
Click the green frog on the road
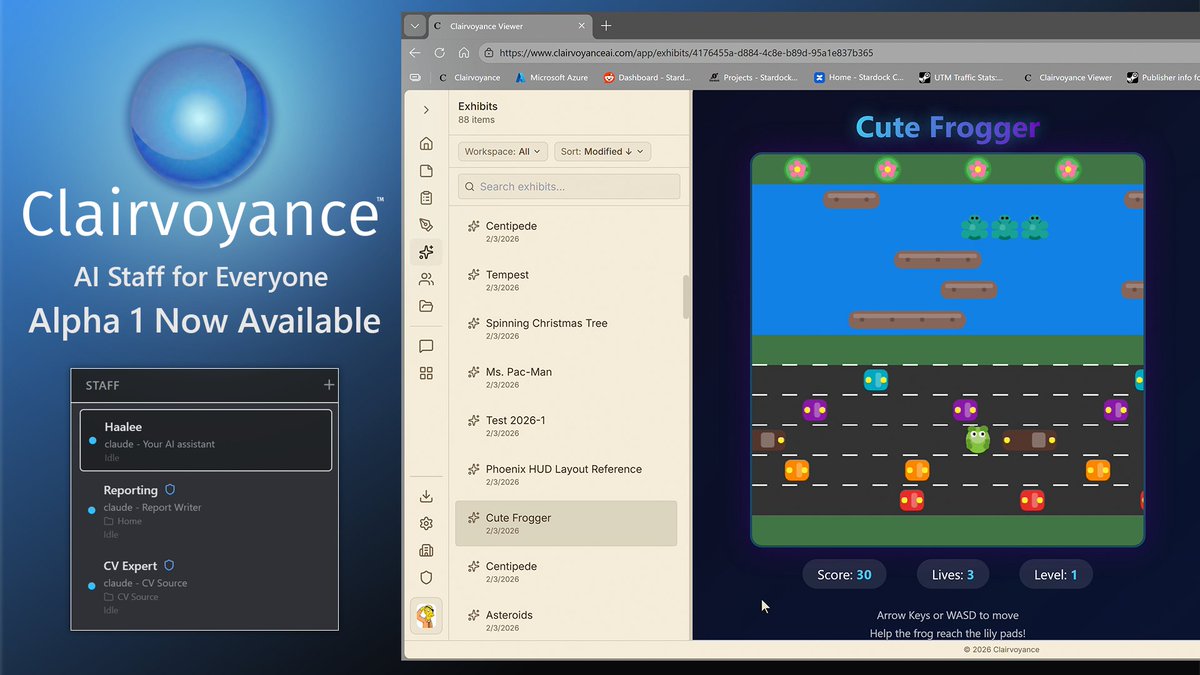[977, 439]
